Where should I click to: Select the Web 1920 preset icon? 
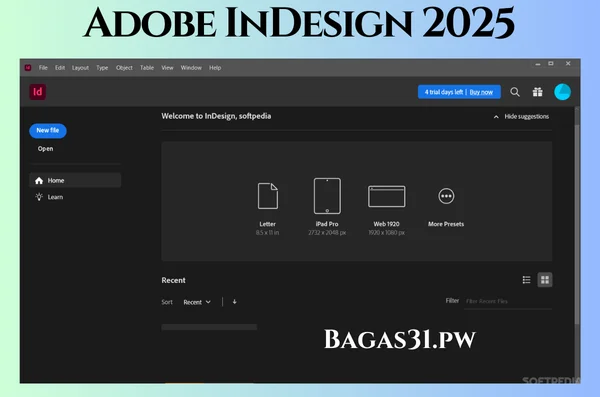tap(386, 196)
